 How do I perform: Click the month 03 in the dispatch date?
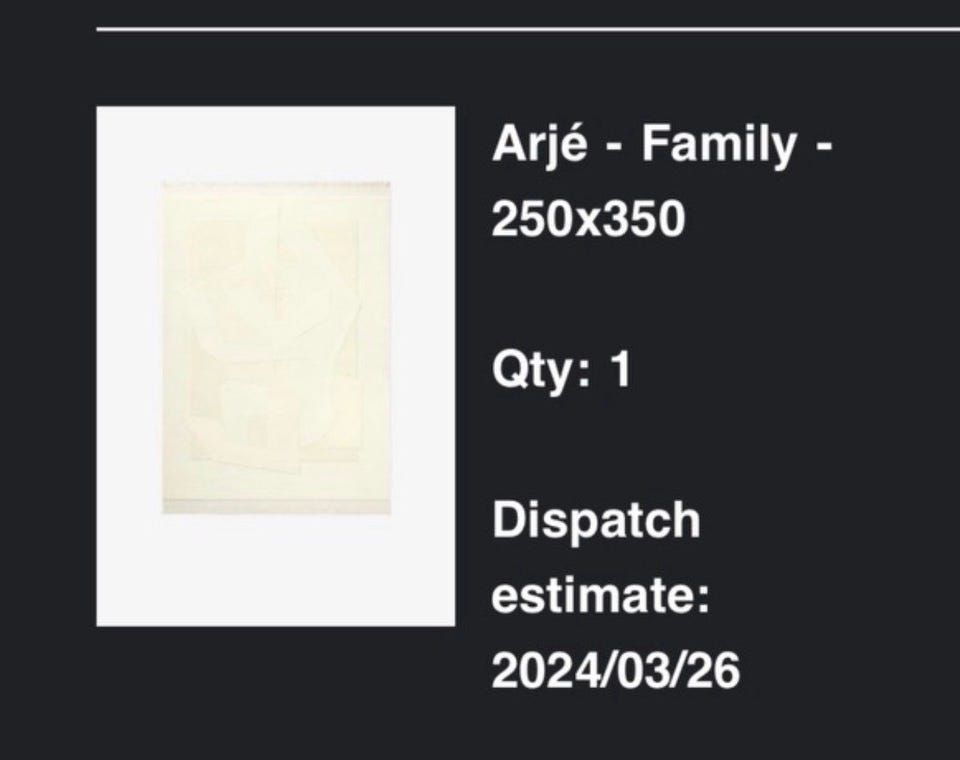640,671
